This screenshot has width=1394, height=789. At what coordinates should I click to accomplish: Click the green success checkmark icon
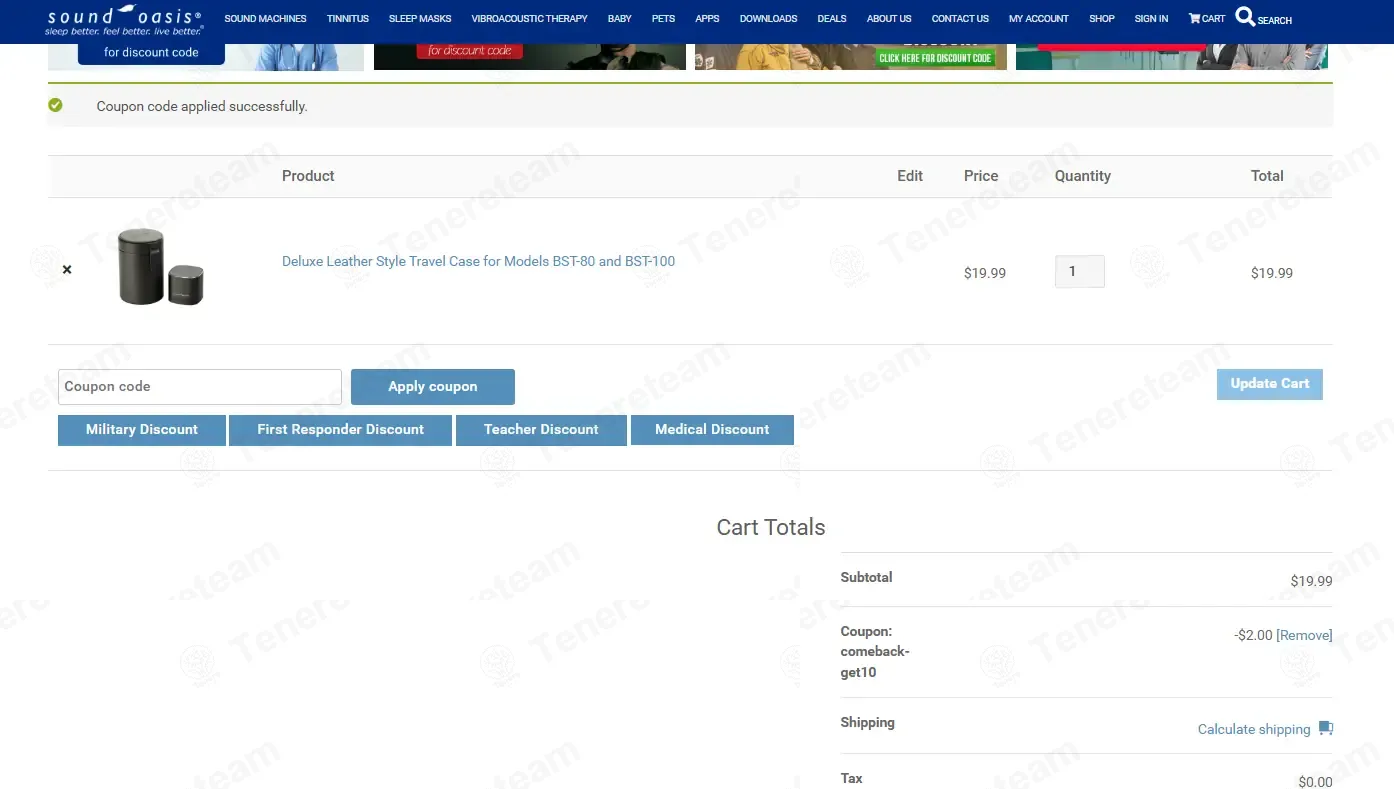click(x=55, y=105)
